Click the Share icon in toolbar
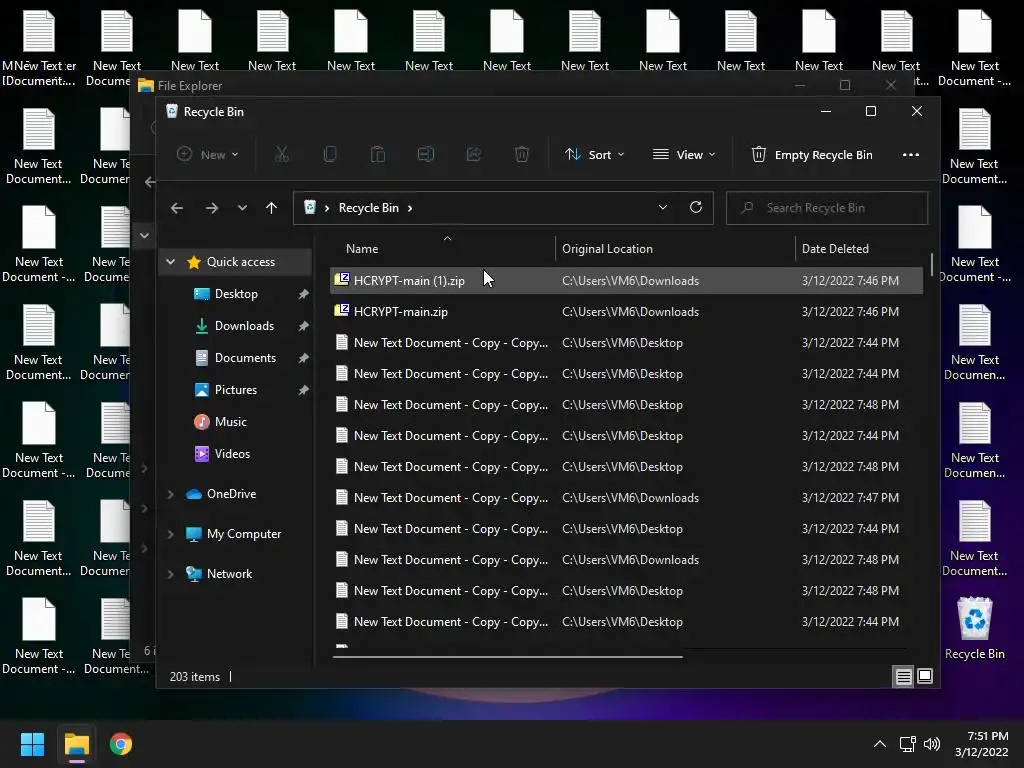Screen dimensions: 1024x768 [474, 155]
